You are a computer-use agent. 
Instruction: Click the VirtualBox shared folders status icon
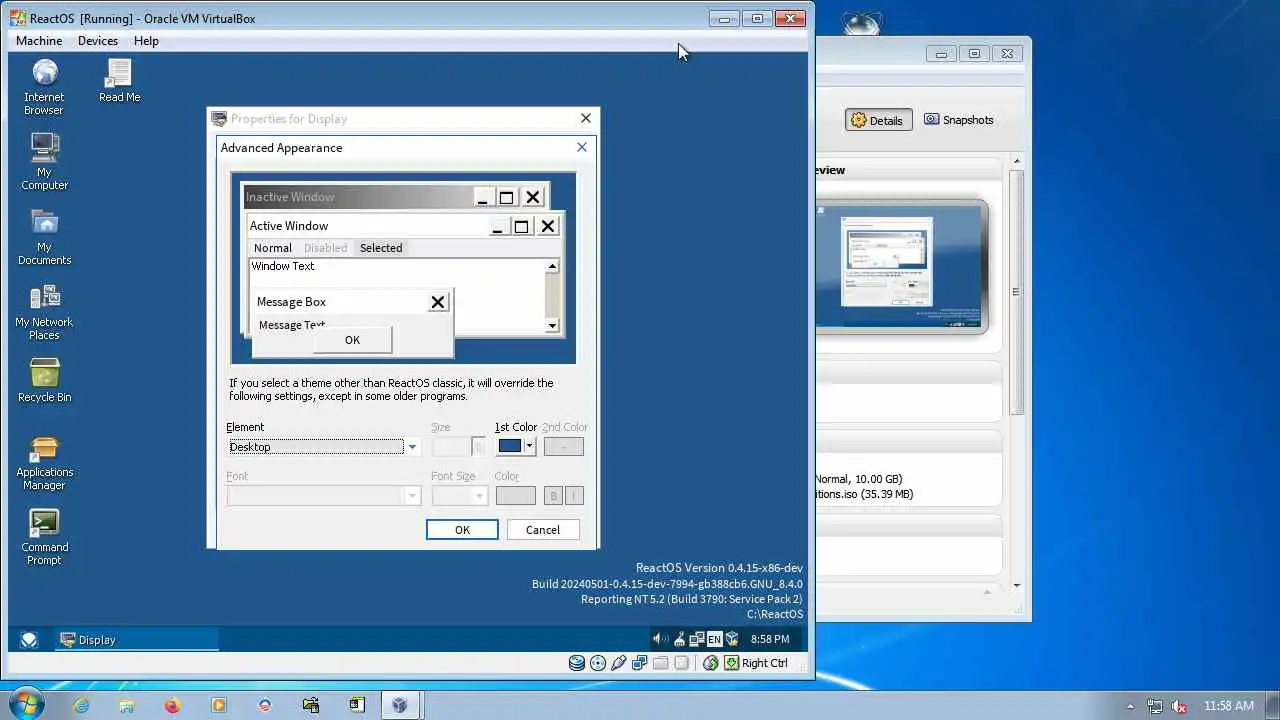[x=661, y=663]
